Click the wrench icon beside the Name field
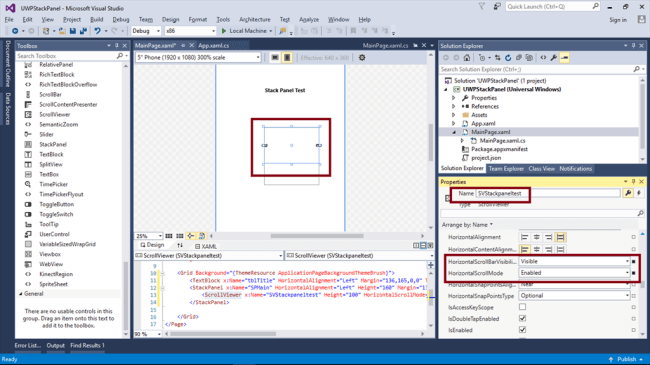This screenshot has height=365, width=650. coord(628,193)
